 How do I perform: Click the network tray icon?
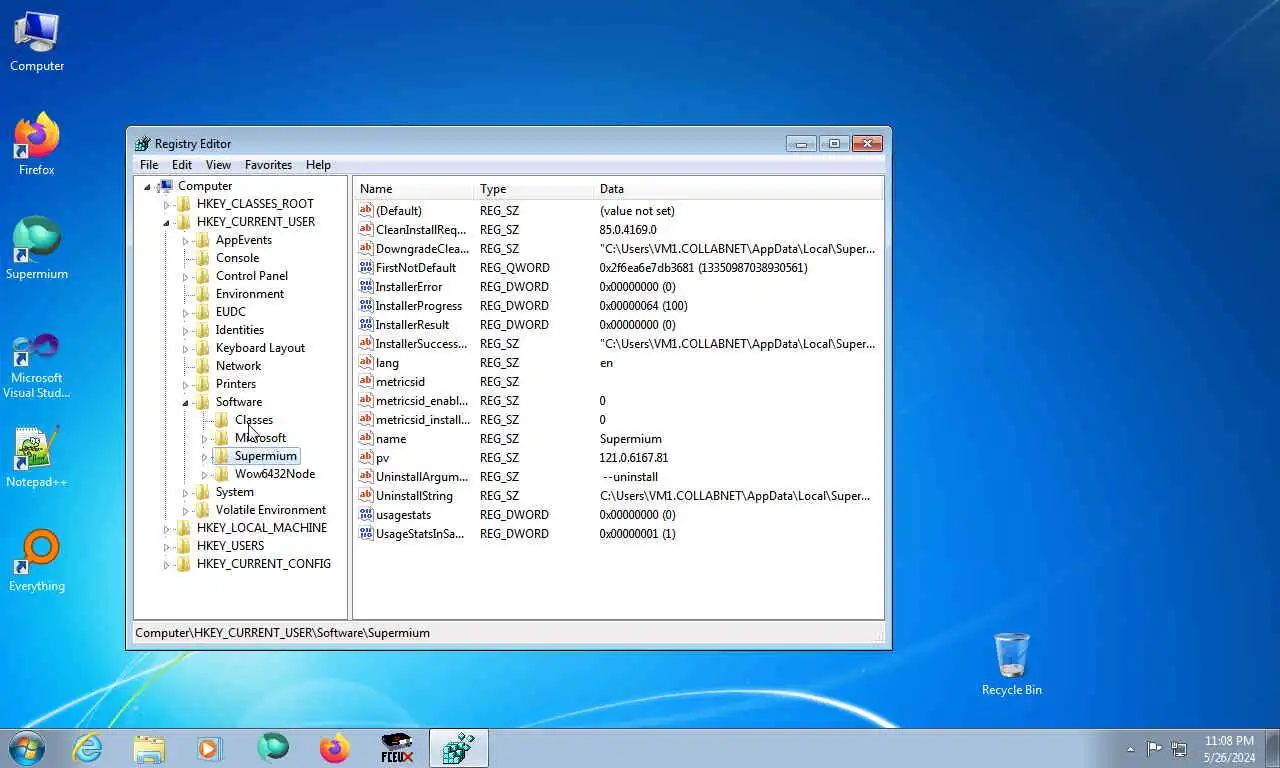[1179, 748]
